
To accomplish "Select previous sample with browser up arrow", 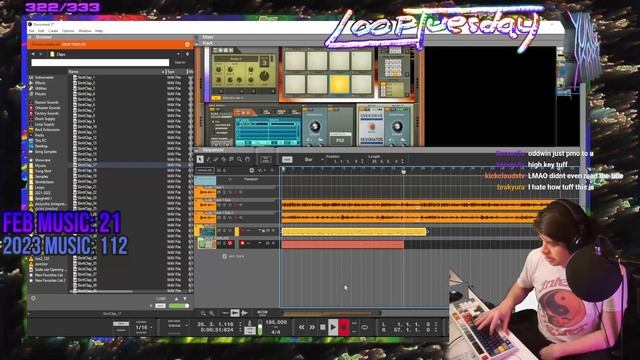I will [176, 299].
